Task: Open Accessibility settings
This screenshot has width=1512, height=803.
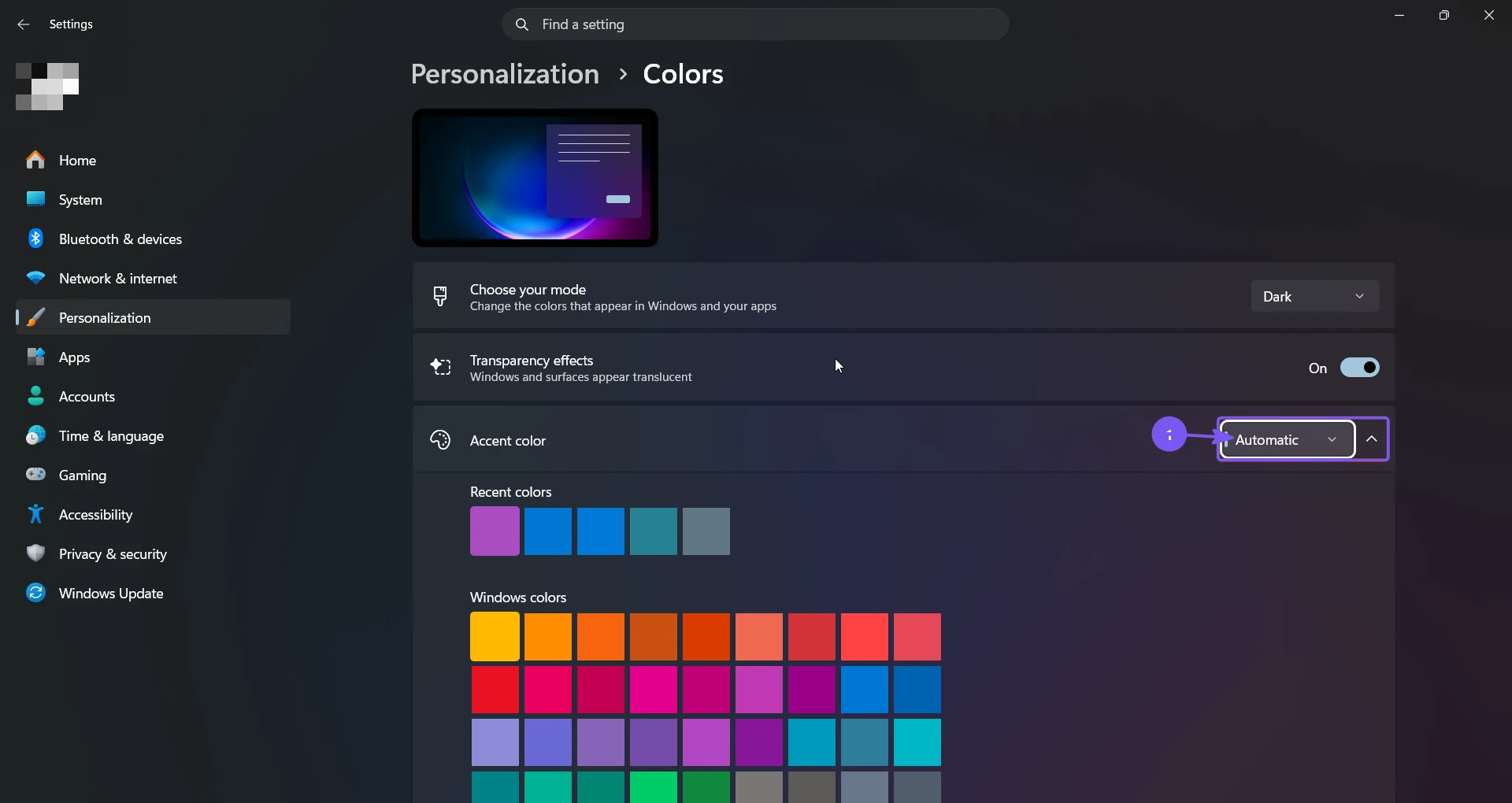Action: (153, 514)
